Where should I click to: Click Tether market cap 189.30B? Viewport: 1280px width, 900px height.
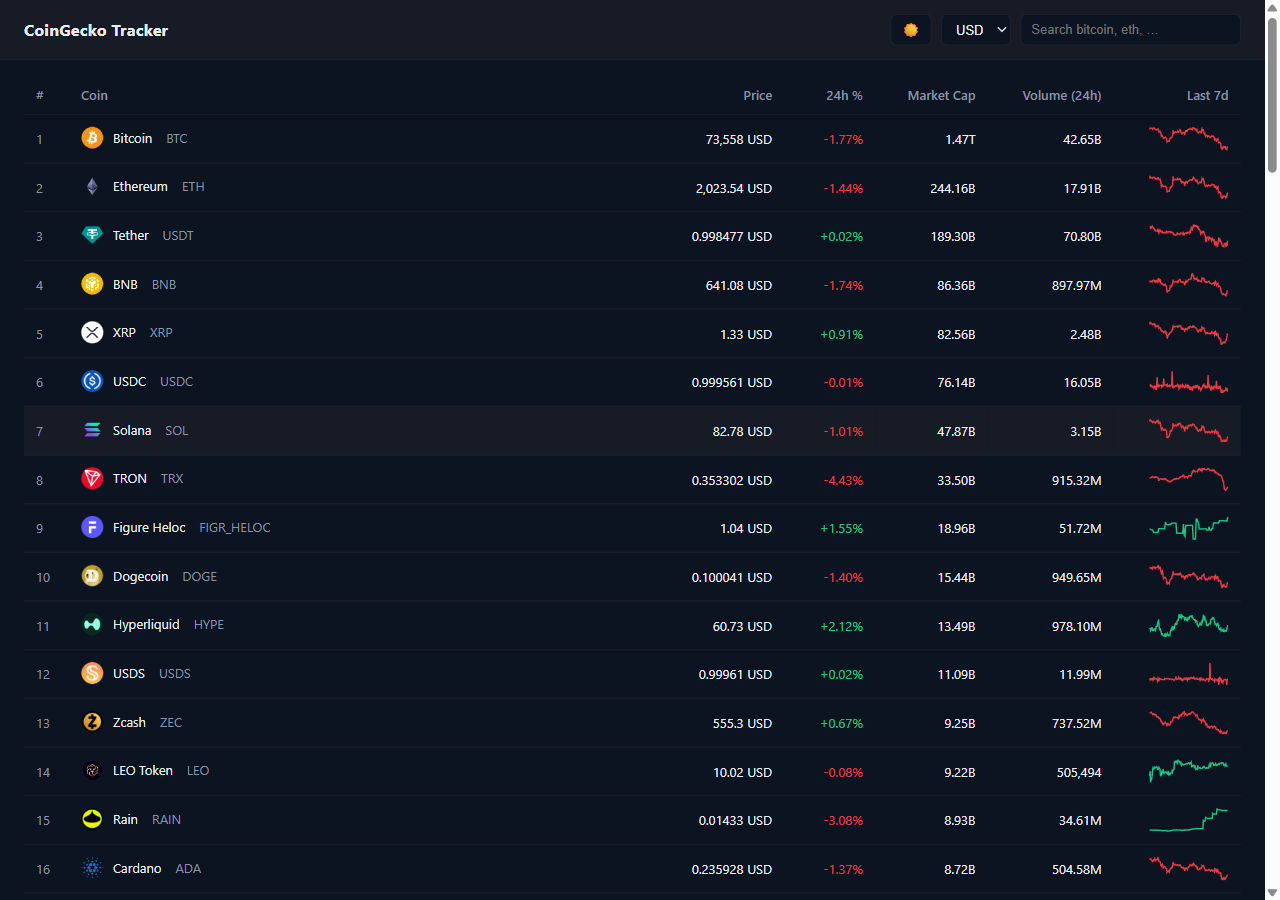952,236
